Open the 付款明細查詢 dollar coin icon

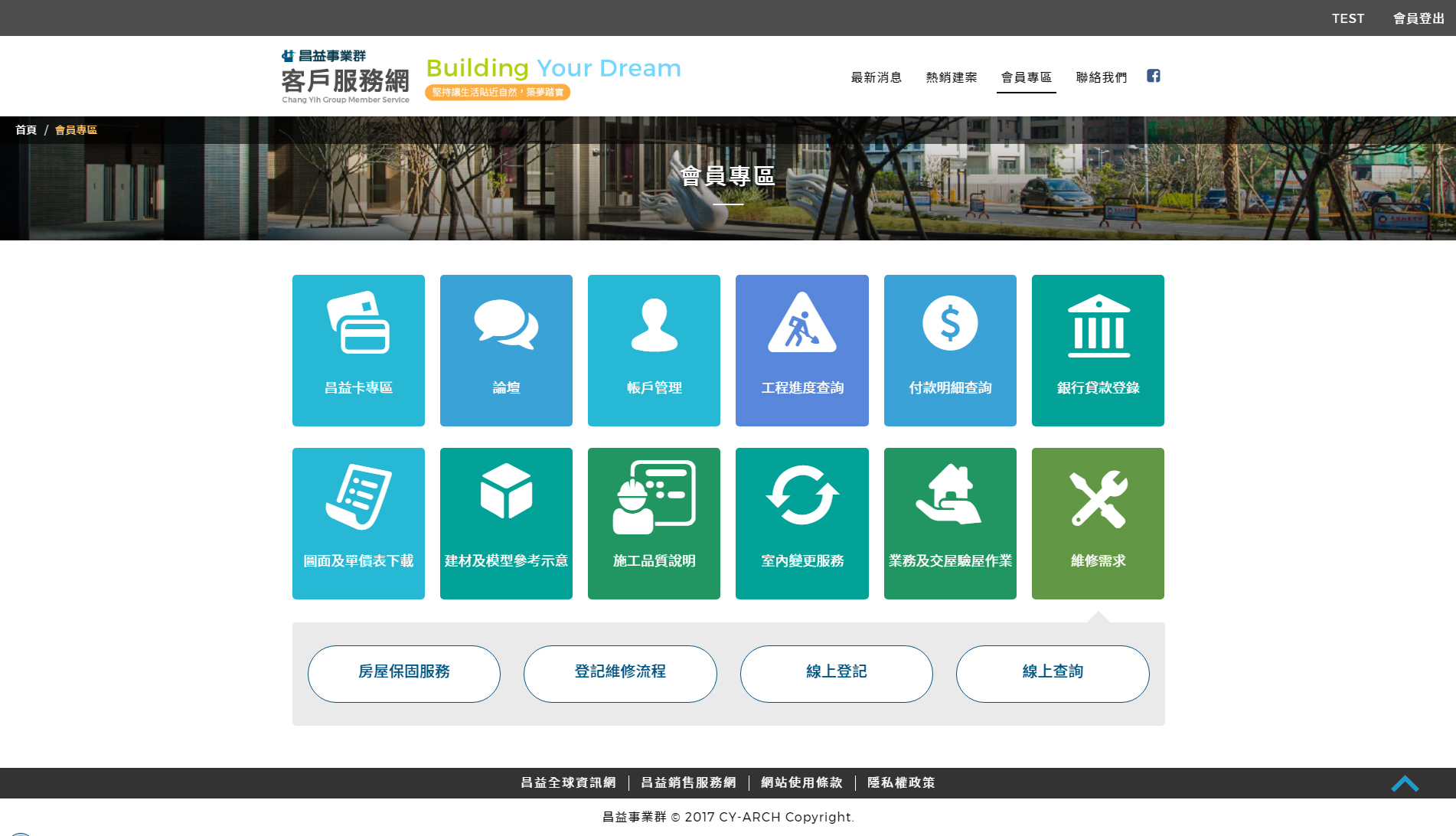coord(950,323)
